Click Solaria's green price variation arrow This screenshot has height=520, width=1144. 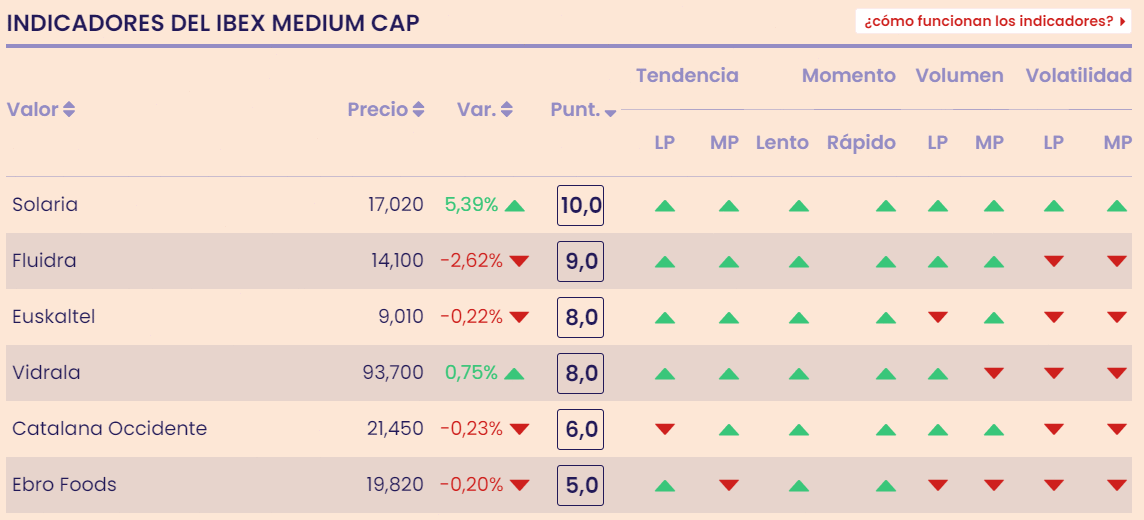coord(515,206)
